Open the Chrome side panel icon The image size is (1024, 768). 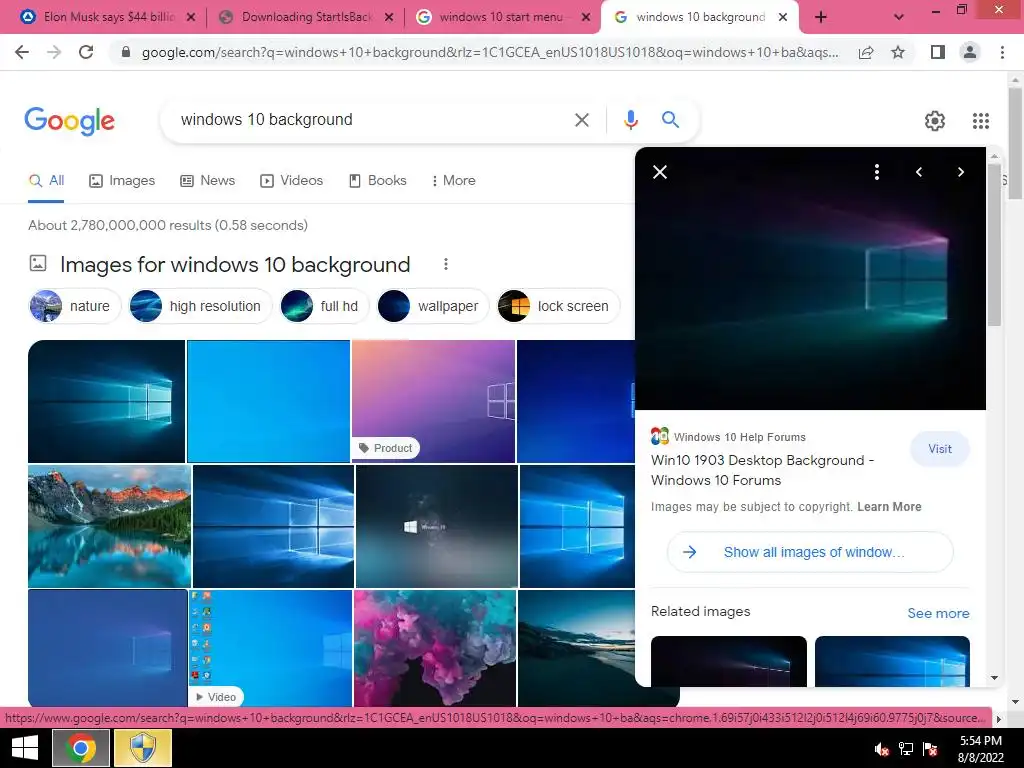click(x=938, y=52)
